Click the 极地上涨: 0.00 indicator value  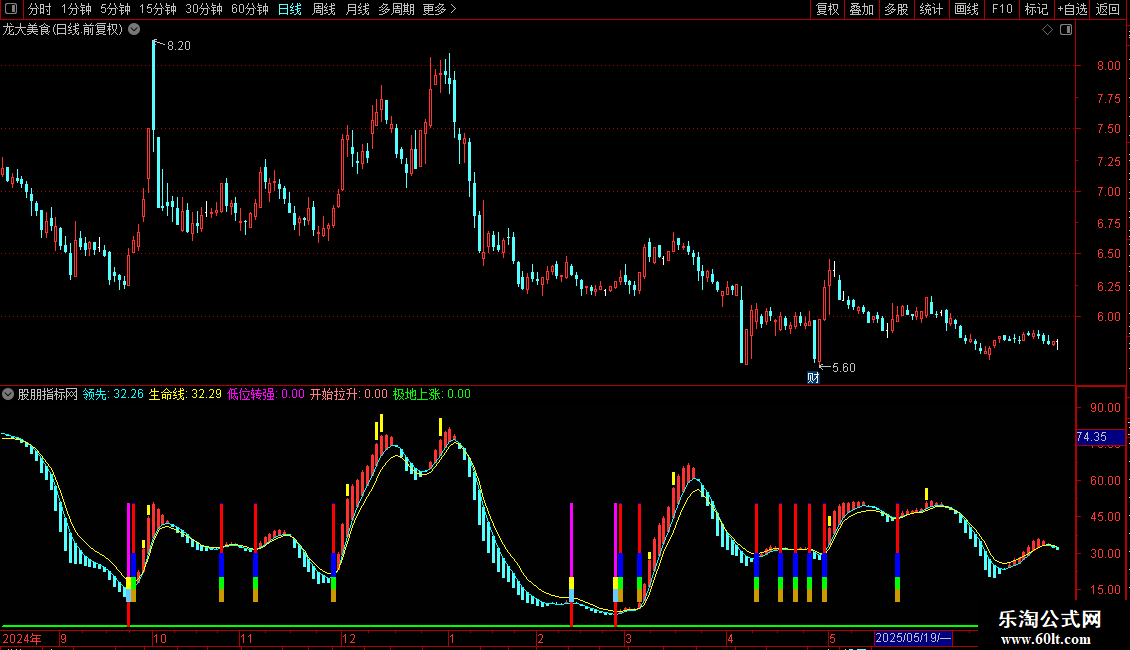432,394
